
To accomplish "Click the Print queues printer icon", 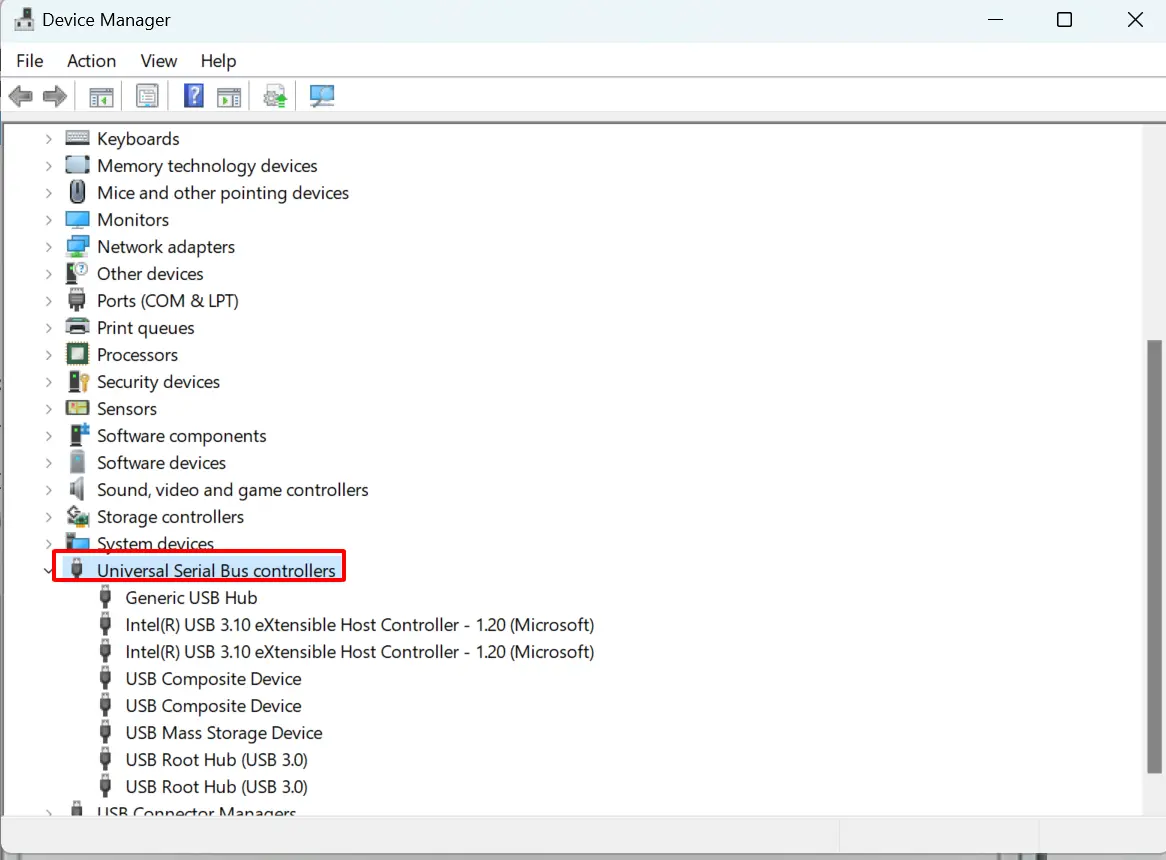I will tap(77, 327).
